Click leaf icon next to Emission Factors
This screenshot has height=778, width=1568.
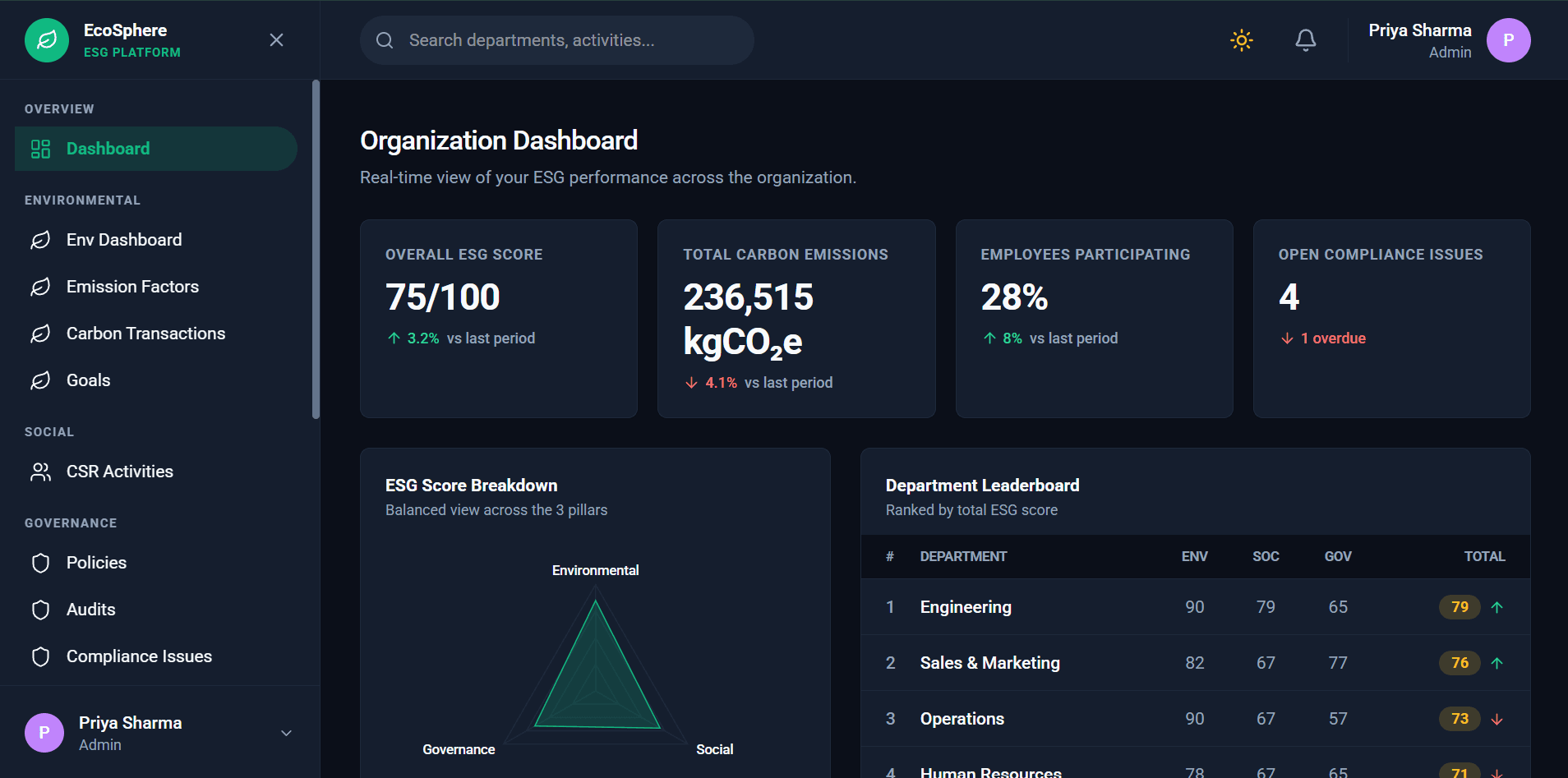(x=40, y=287)
